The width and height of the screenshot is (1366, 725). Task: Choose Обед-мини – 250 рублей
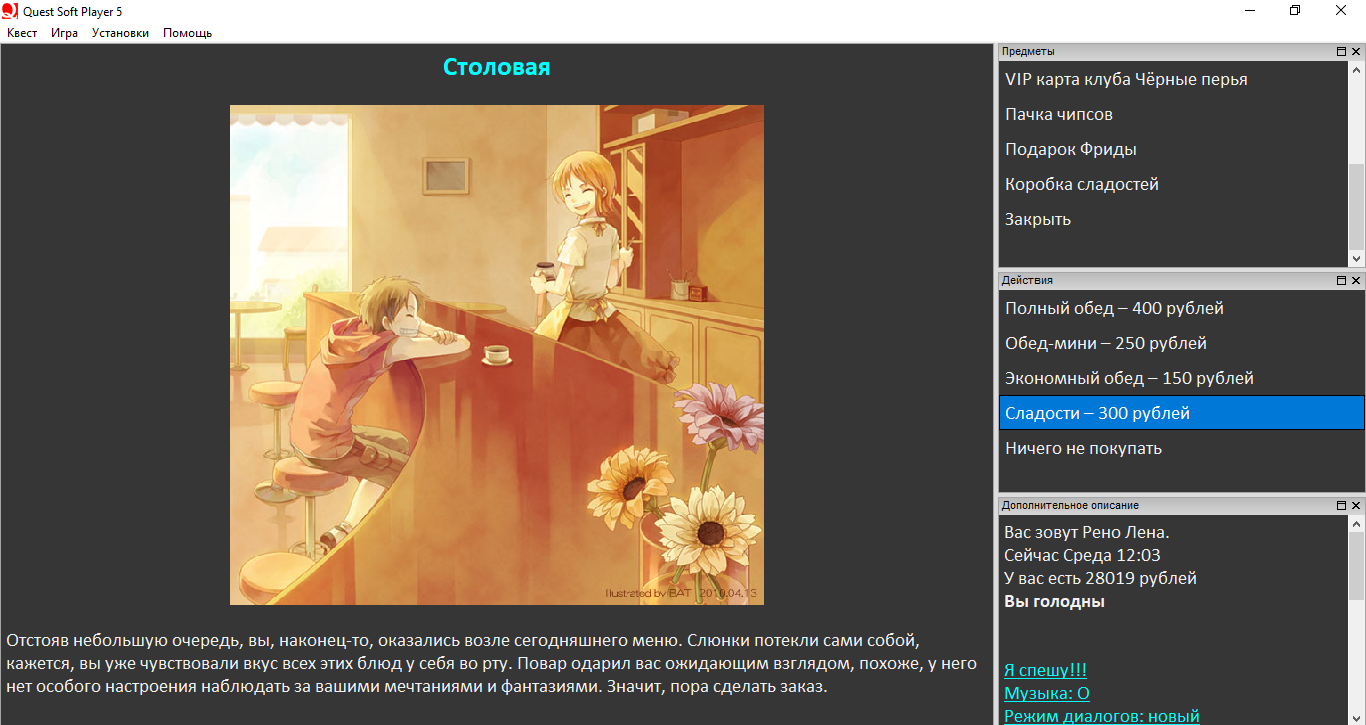[1182, 343]
